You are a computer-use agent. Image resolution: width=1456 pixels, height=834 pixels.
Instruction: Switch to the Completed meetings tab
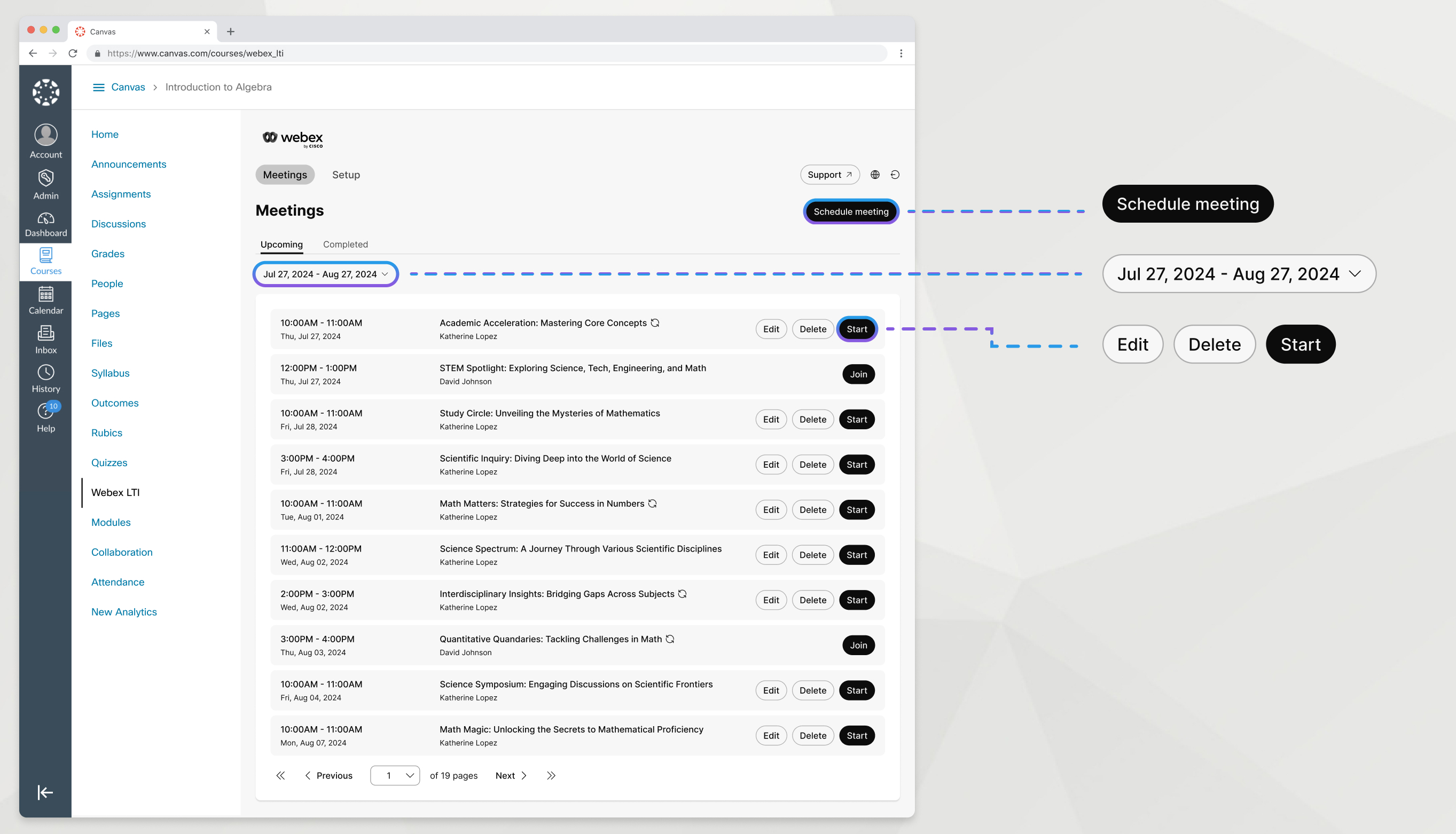(345, 243)
